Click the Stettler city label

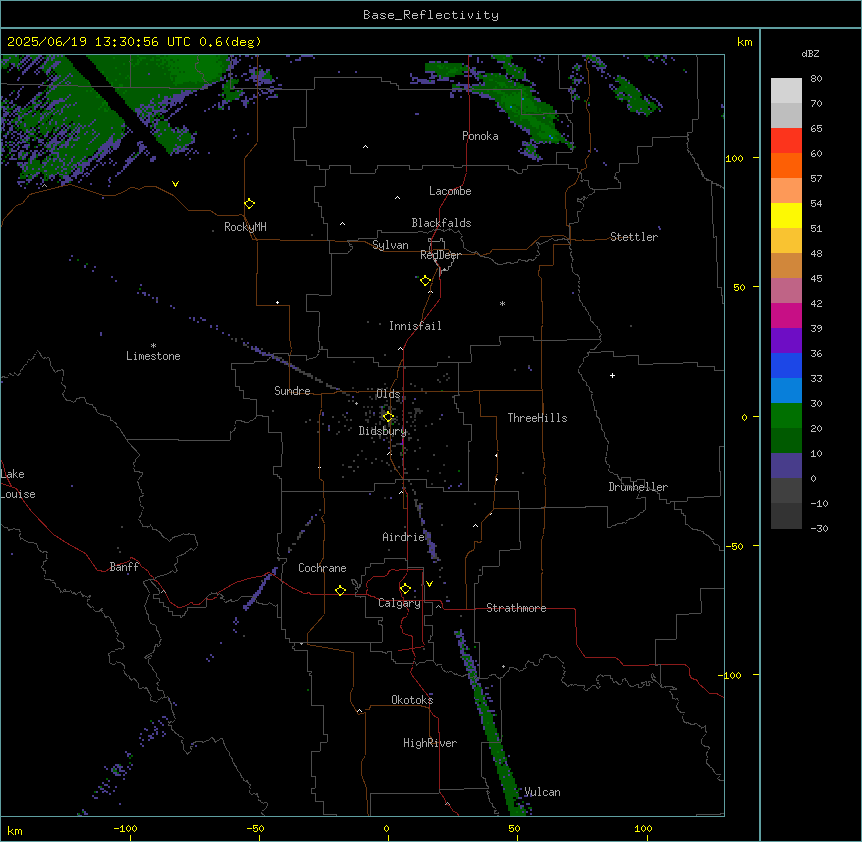coord(634,237)
